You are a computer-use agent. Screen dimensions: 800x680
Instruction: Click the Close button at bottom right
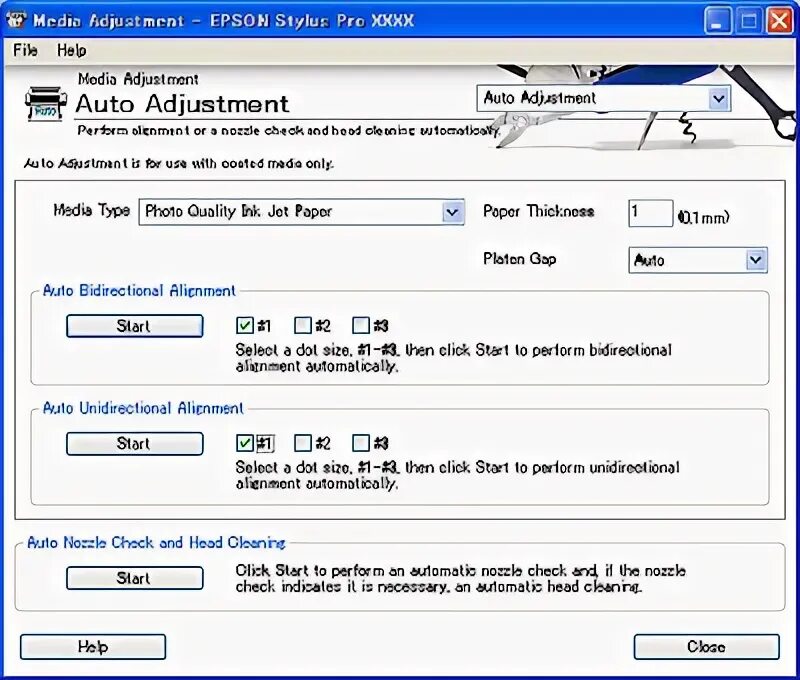pos(707,647)
